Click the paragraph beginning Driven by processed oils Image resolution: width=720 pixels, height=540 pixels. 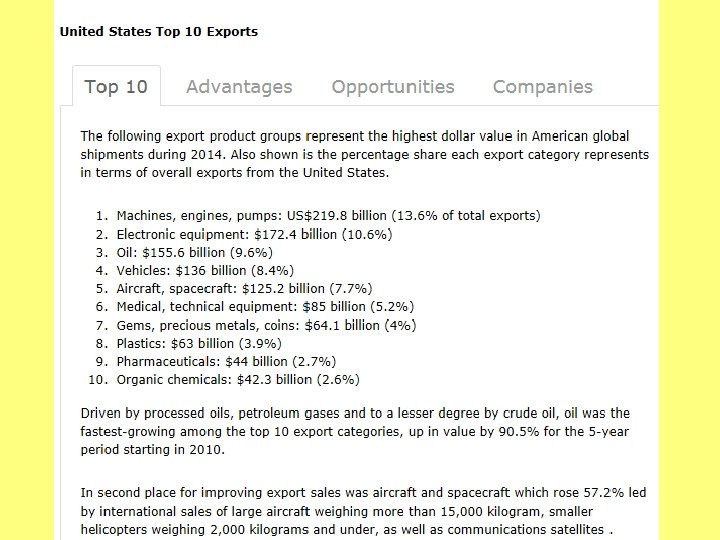pyautogui.click(x=355, y=431)
